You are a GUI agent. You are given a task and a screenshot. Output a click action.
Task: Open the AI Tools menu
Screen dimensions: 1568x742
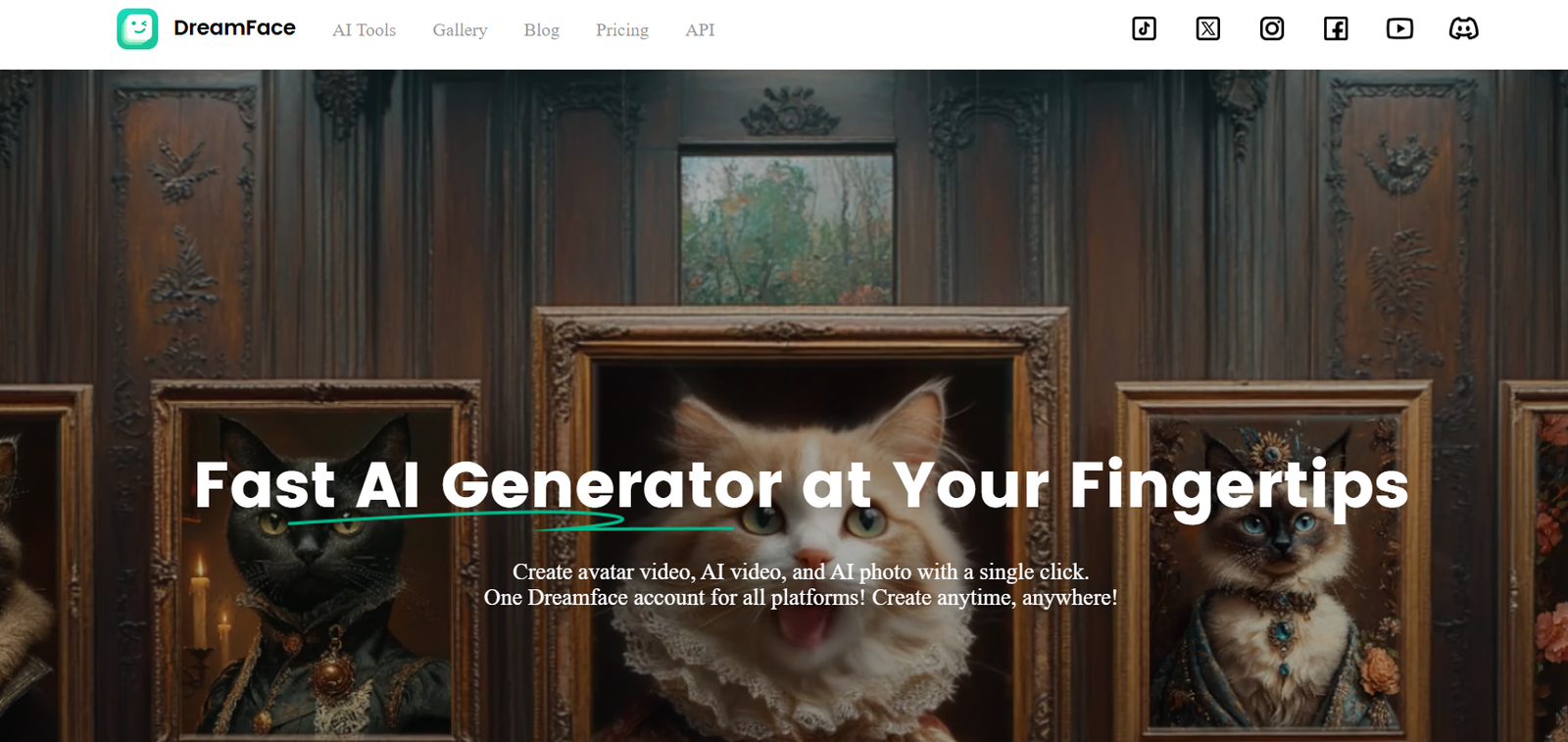click(364, 30)
